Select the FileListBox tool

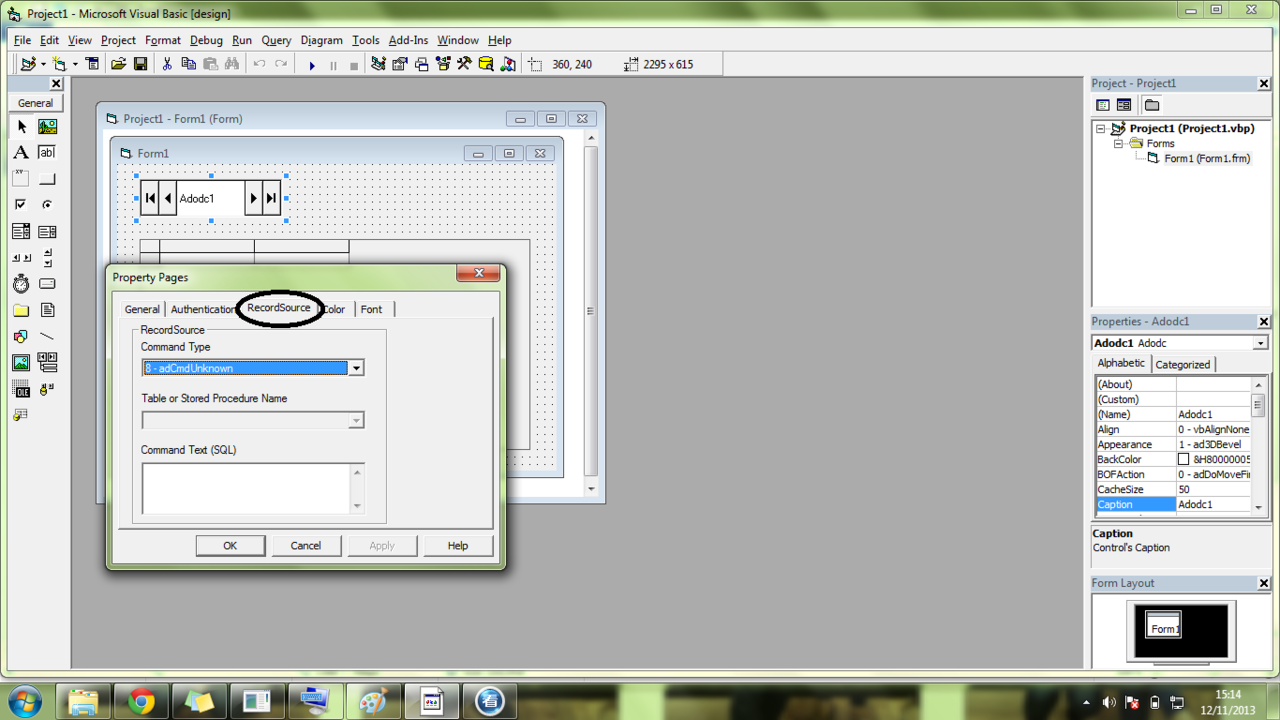pos(47,310)
